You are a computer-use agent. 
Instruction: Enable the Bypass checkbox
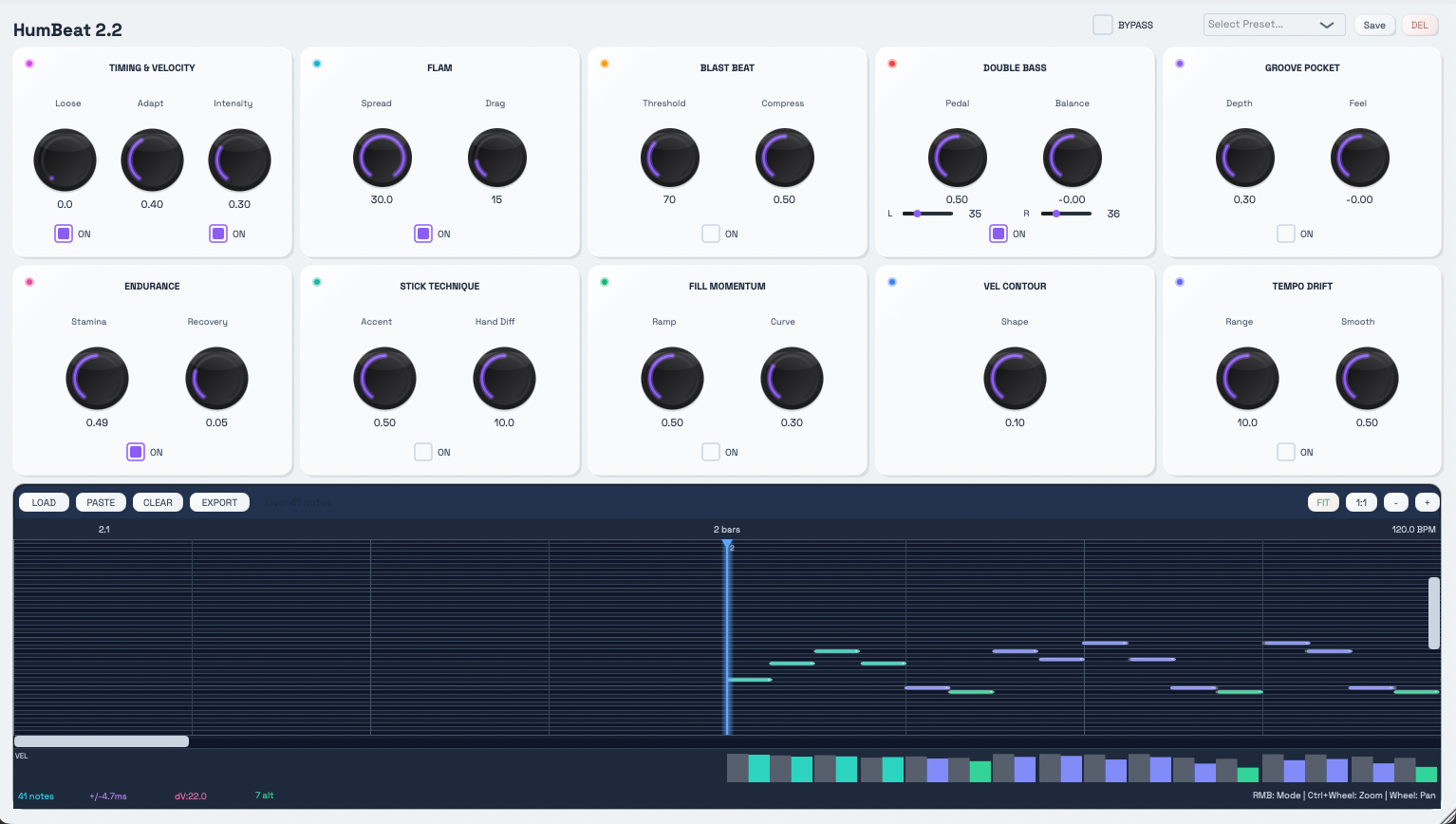pyautogui.click(x=1102, y=25)
